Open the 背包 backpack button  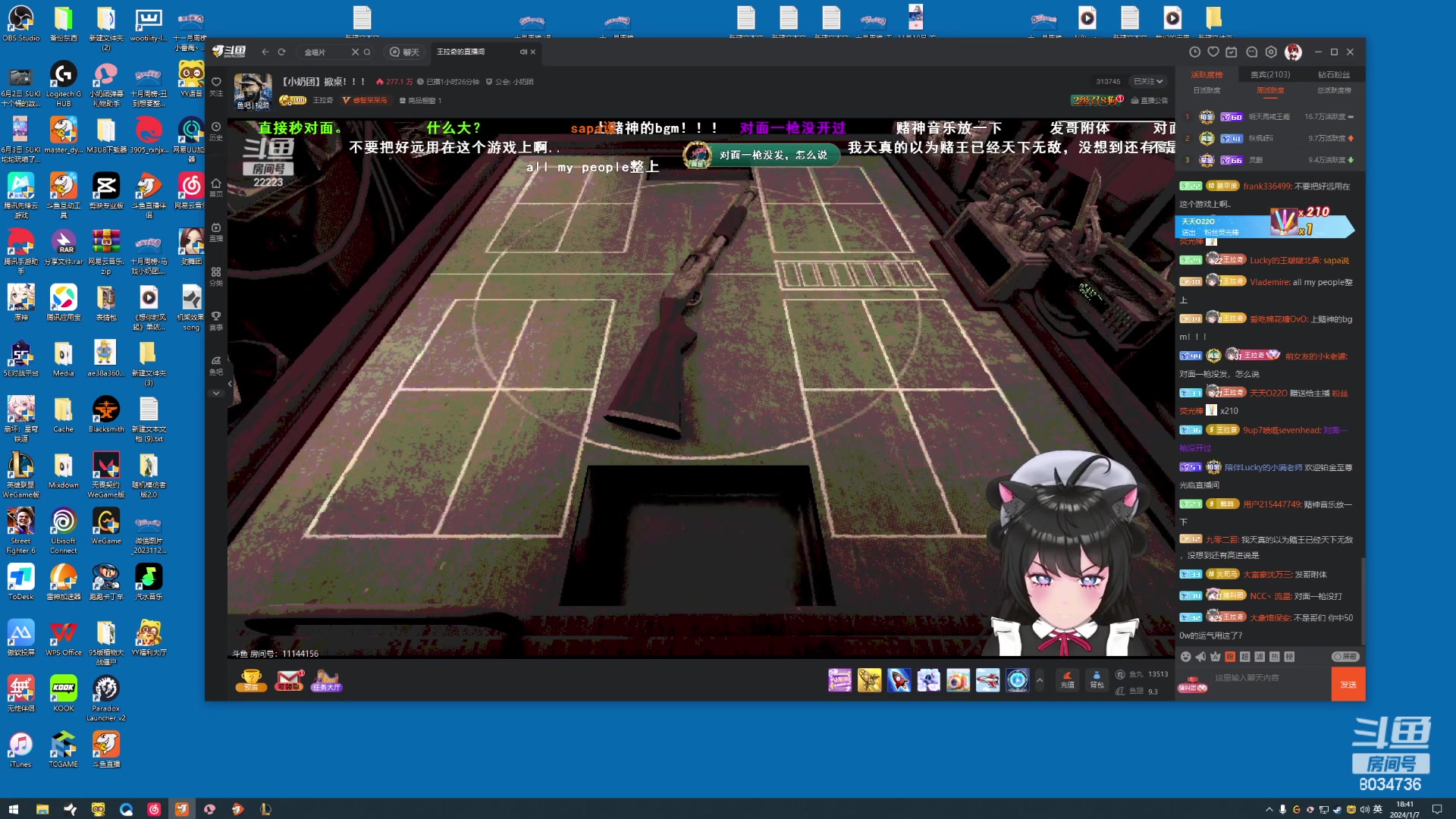point(1097,679)
